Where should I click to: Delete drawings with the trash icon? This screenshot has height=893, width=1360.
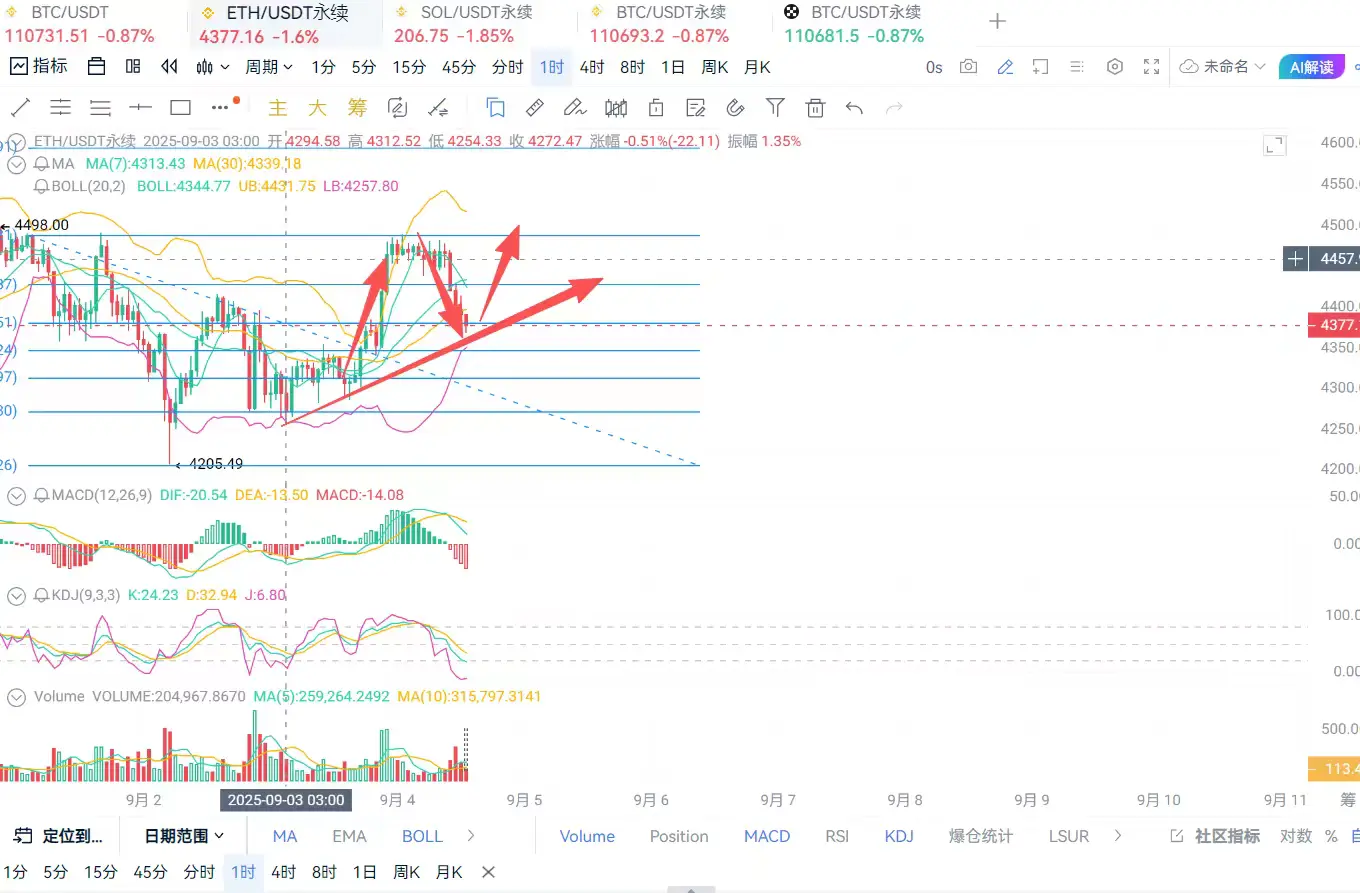pos(815,107)
